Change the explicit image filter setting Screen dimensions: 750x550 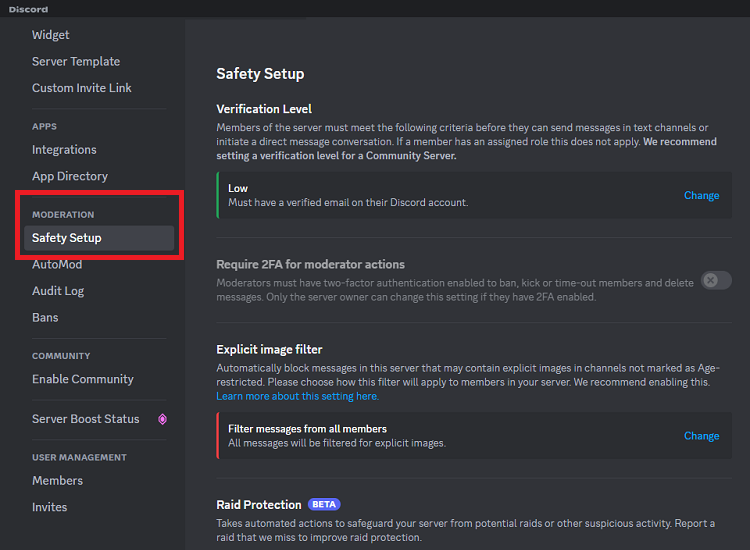pyautogui.click(x=701, y=436)
